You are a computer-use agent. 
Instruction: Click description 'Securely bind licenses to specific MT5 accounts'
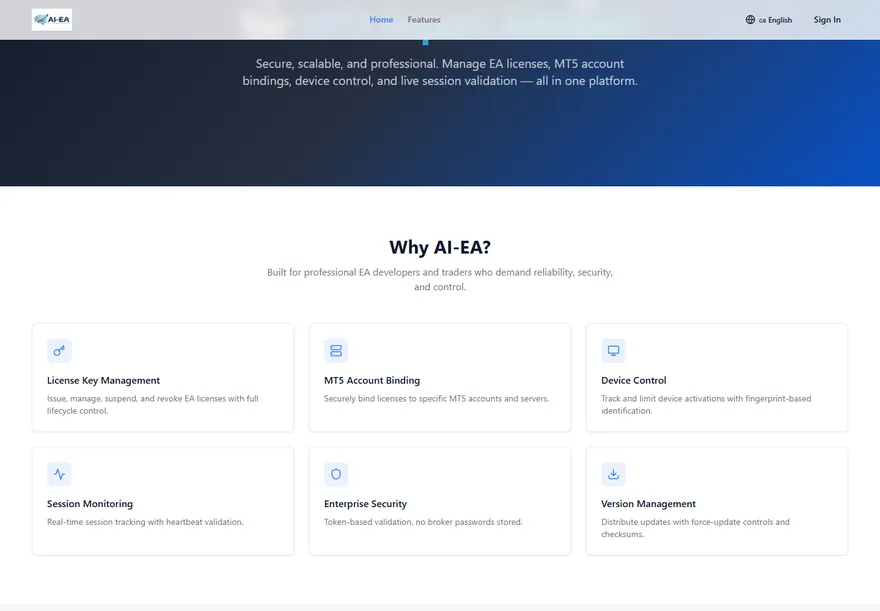coord(436,398)
